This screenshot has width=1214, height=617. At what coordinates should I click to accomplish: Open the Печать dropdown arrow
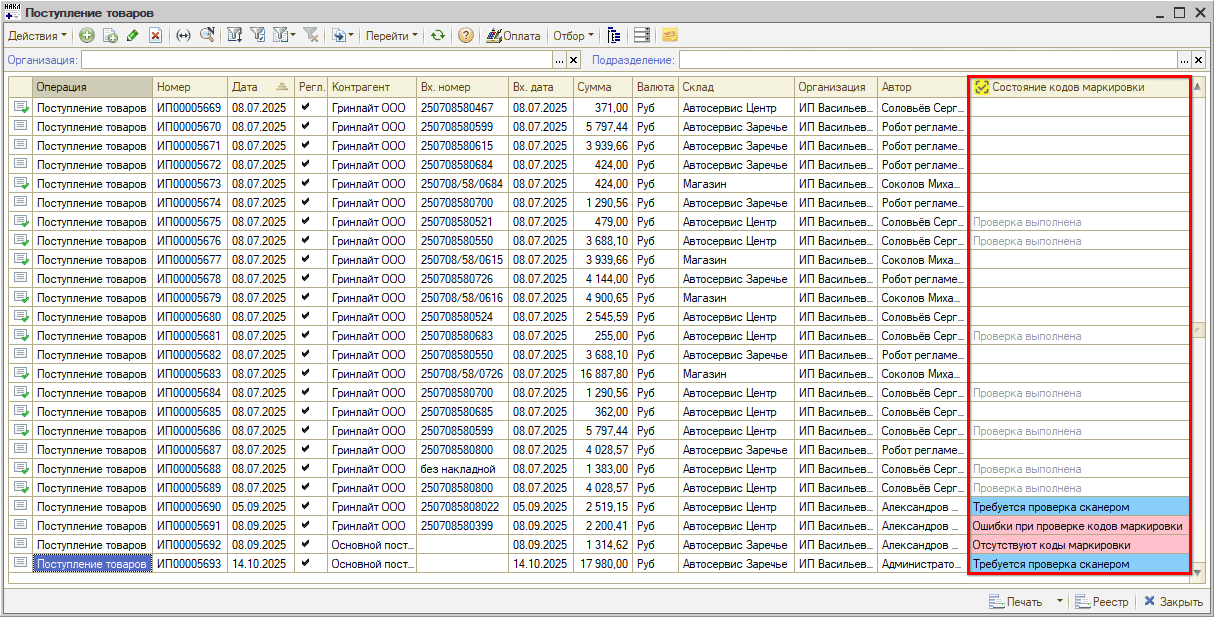(x=1059, y=602)
